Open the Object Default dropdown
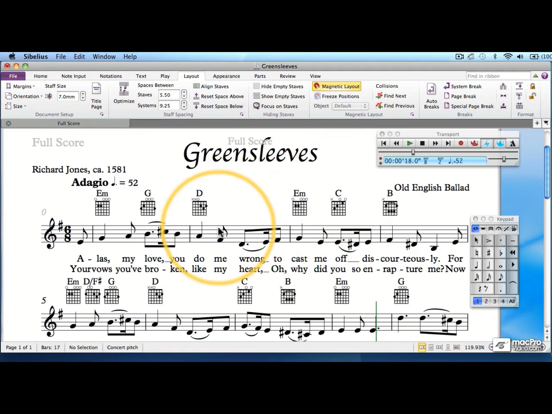Screen dimensions: 552x414 tap(350, 106)
